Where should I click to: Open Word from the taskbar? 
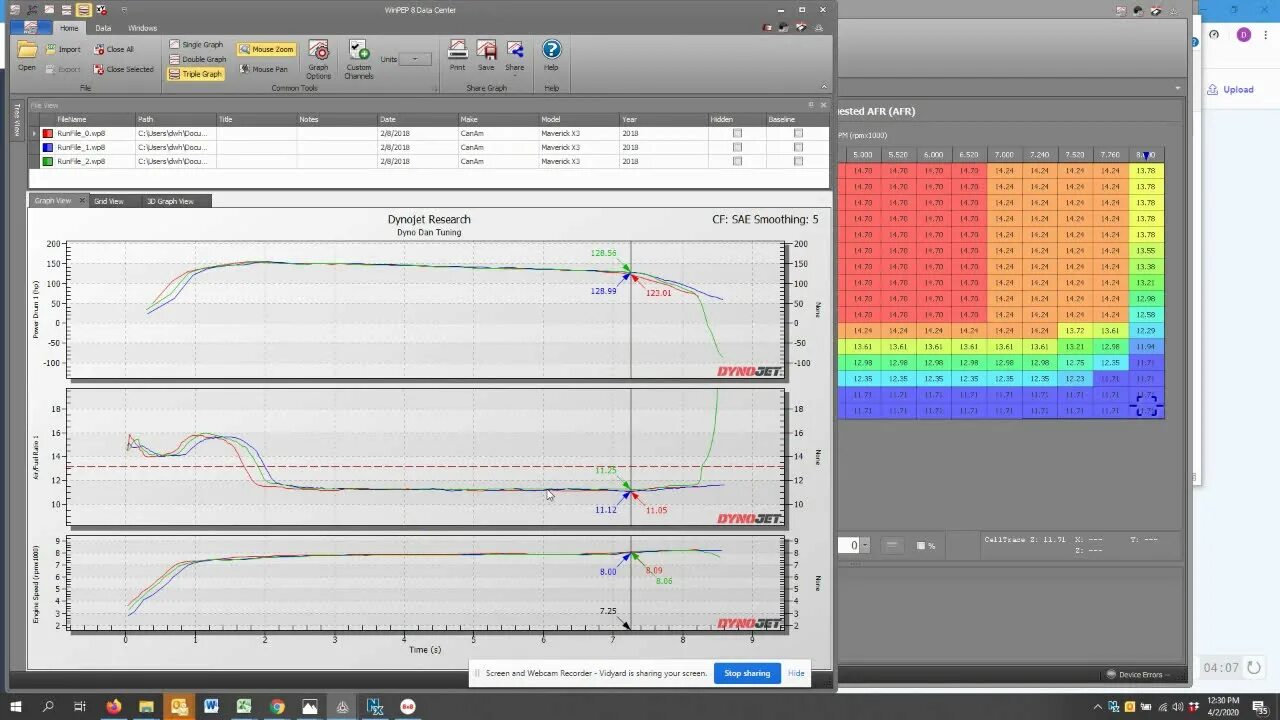(x=211, y=706)
